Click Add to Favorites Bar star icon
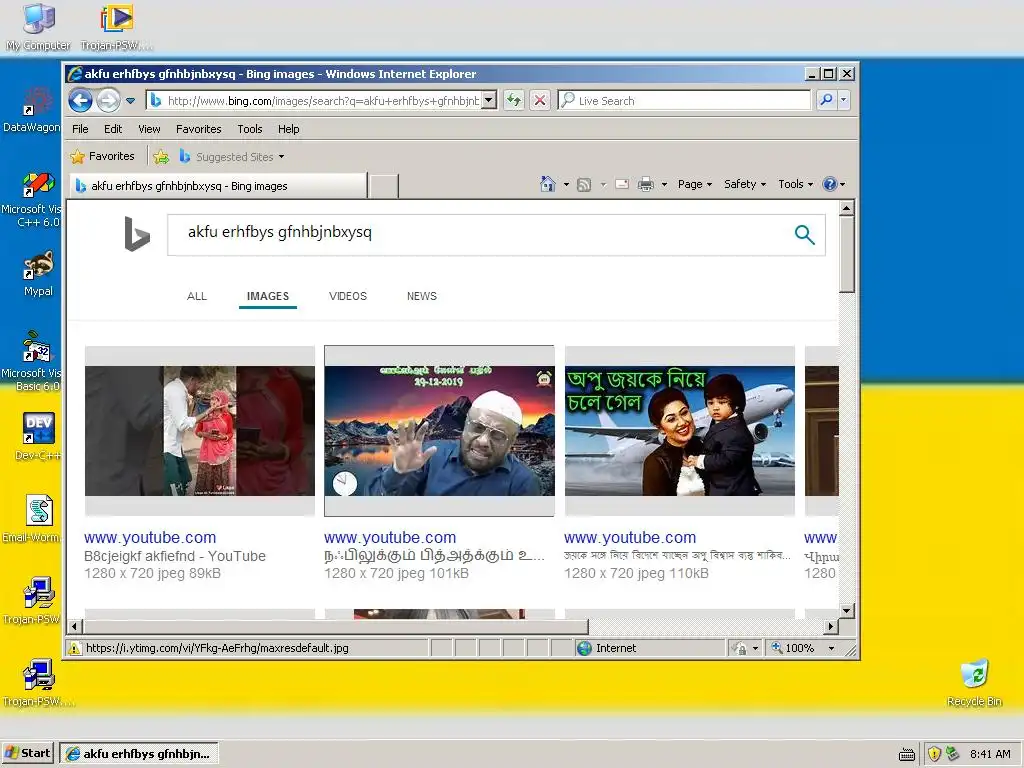The height and width of the screenshot is (768, 1024). point(161,157)
